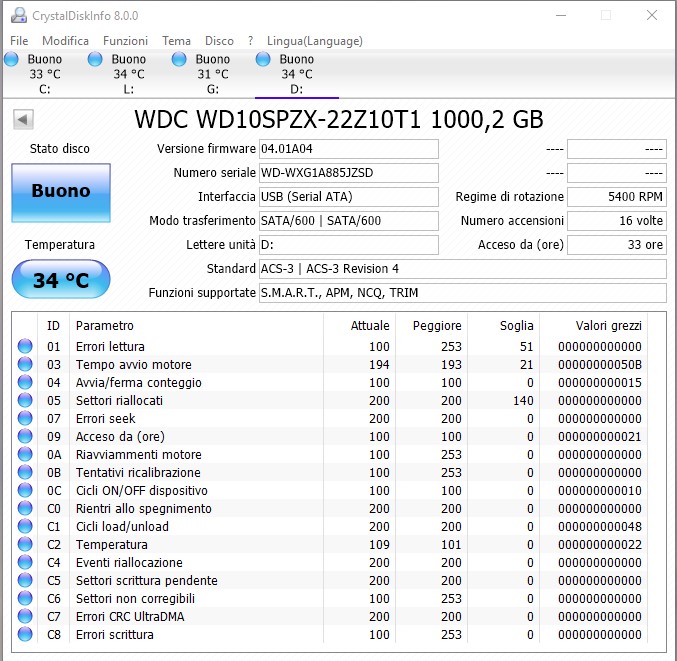
Task: Open the File menu
Action: pos(19,41)
